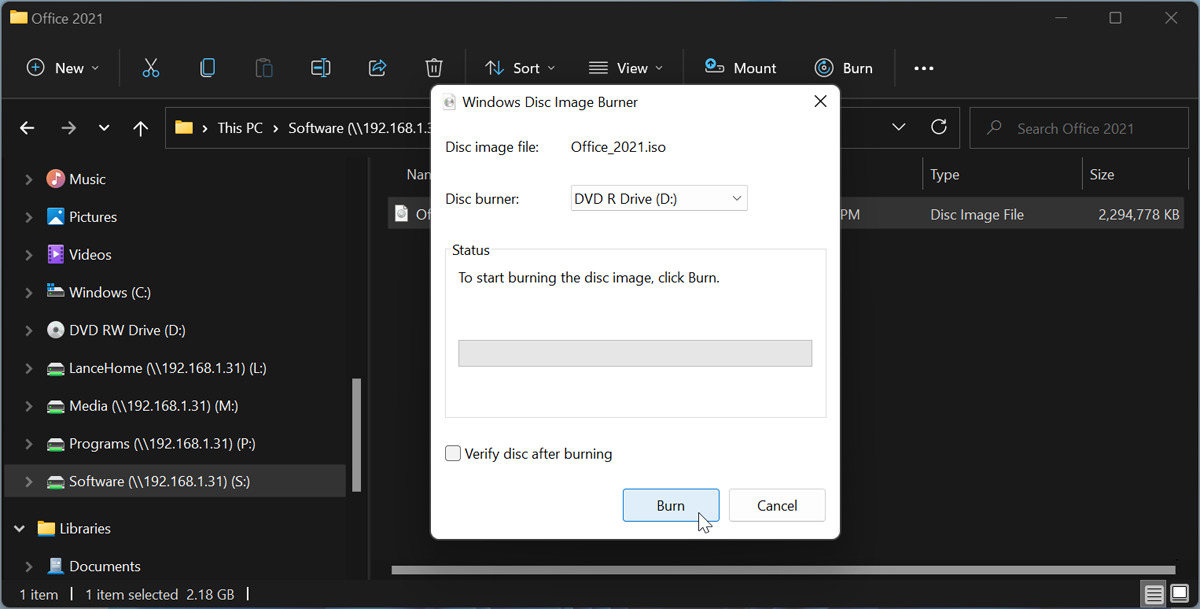Viewport: 1200px width, 609px height.
Task: Enable Verify disc after burning checkbox
Action: coord(453,454)
